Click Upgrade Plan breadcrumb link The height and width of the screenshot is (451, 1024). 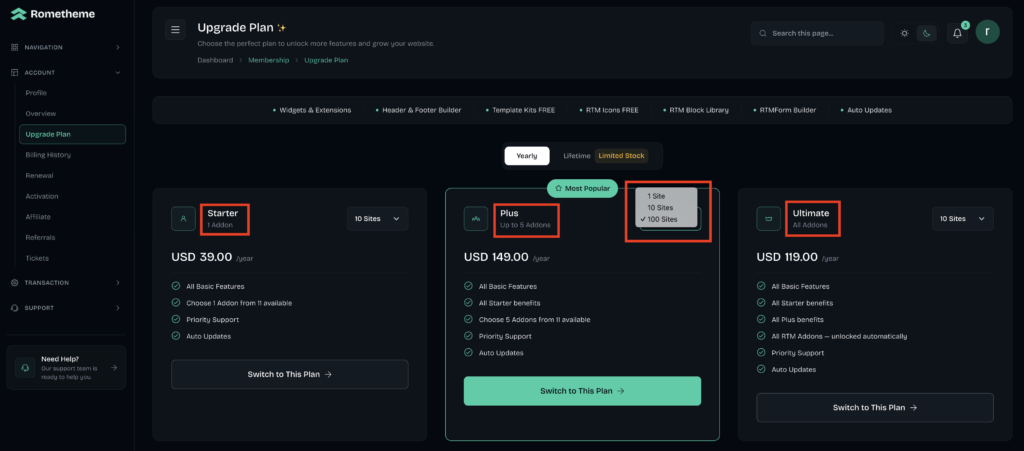[326, 60]
